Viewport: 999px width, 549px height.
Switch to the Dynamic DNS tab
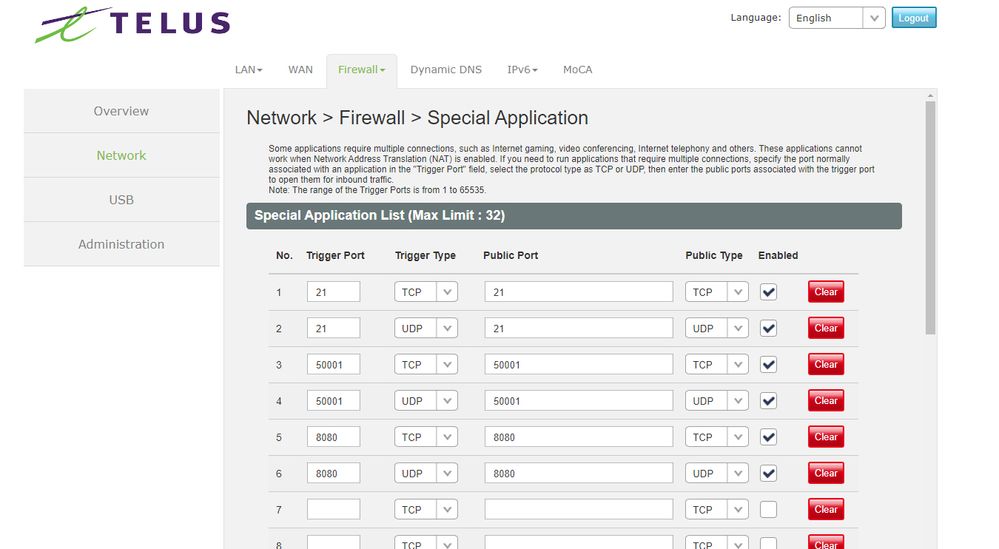pos(445,70)
